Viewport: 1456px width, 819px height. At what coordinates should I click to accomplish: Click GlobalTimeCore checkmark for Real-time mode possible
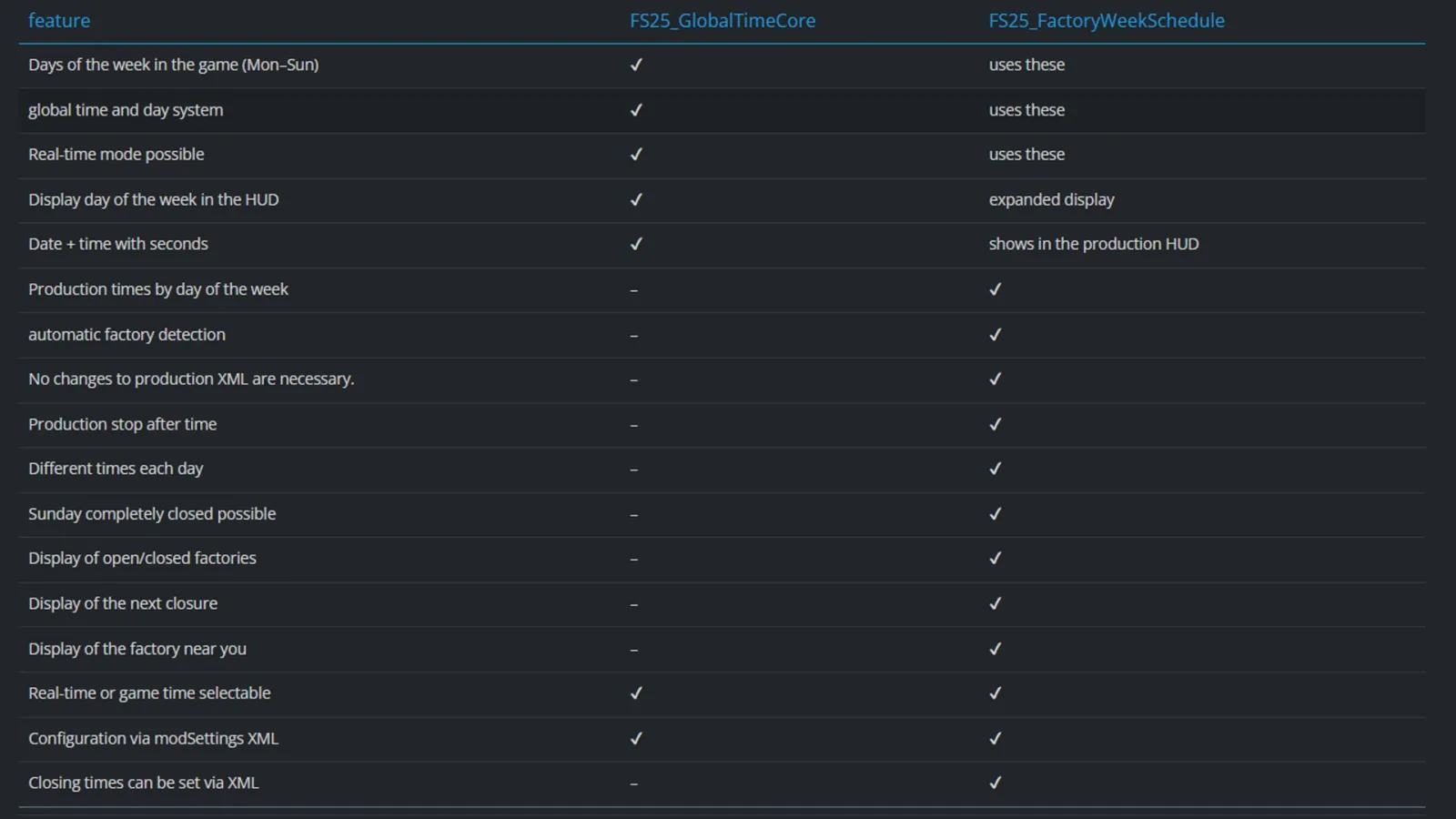[x=636, y=155]
